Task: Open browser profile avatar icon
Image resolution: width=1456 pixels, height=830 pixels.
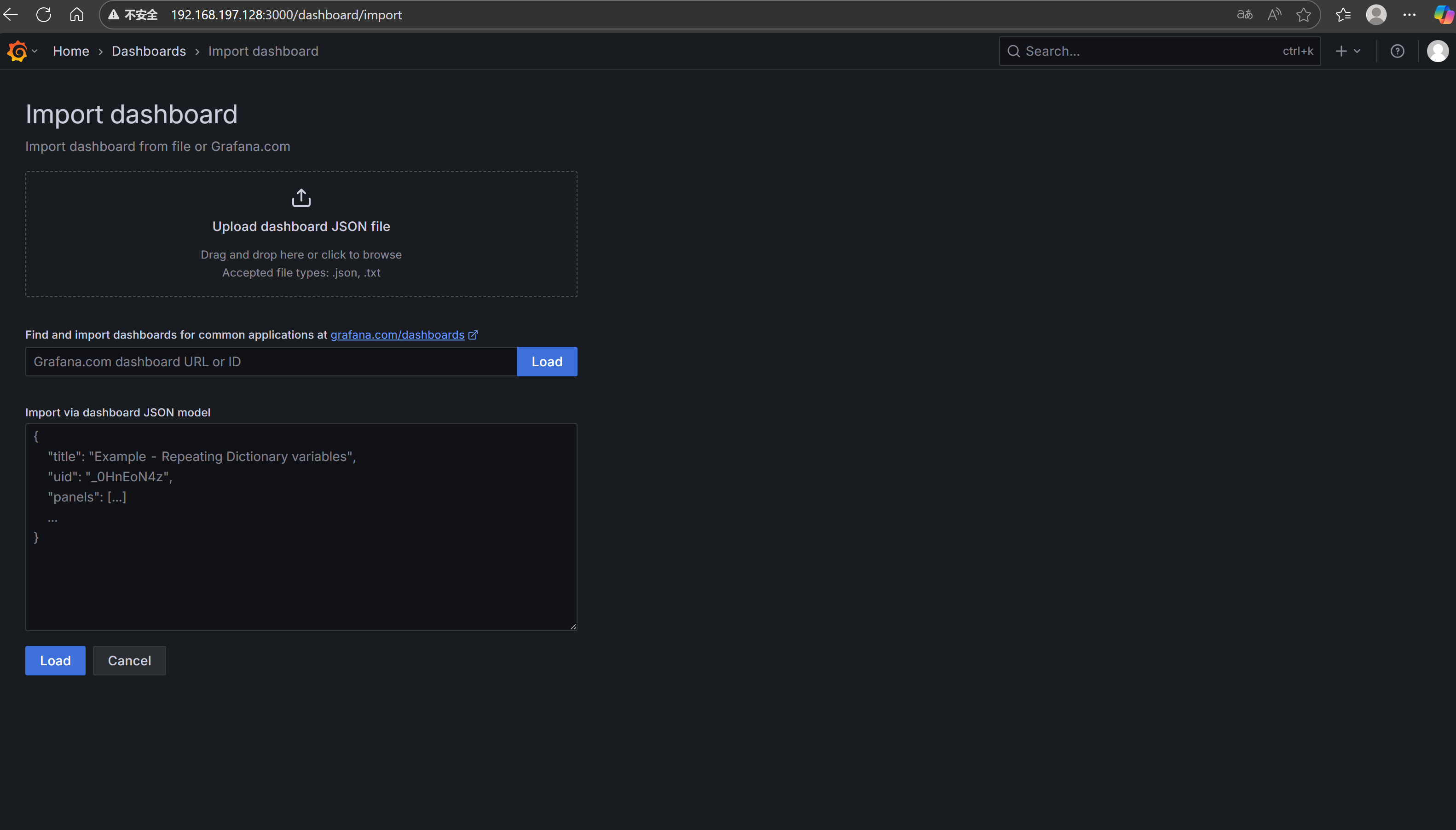Action: click(x=1375, y=15)
